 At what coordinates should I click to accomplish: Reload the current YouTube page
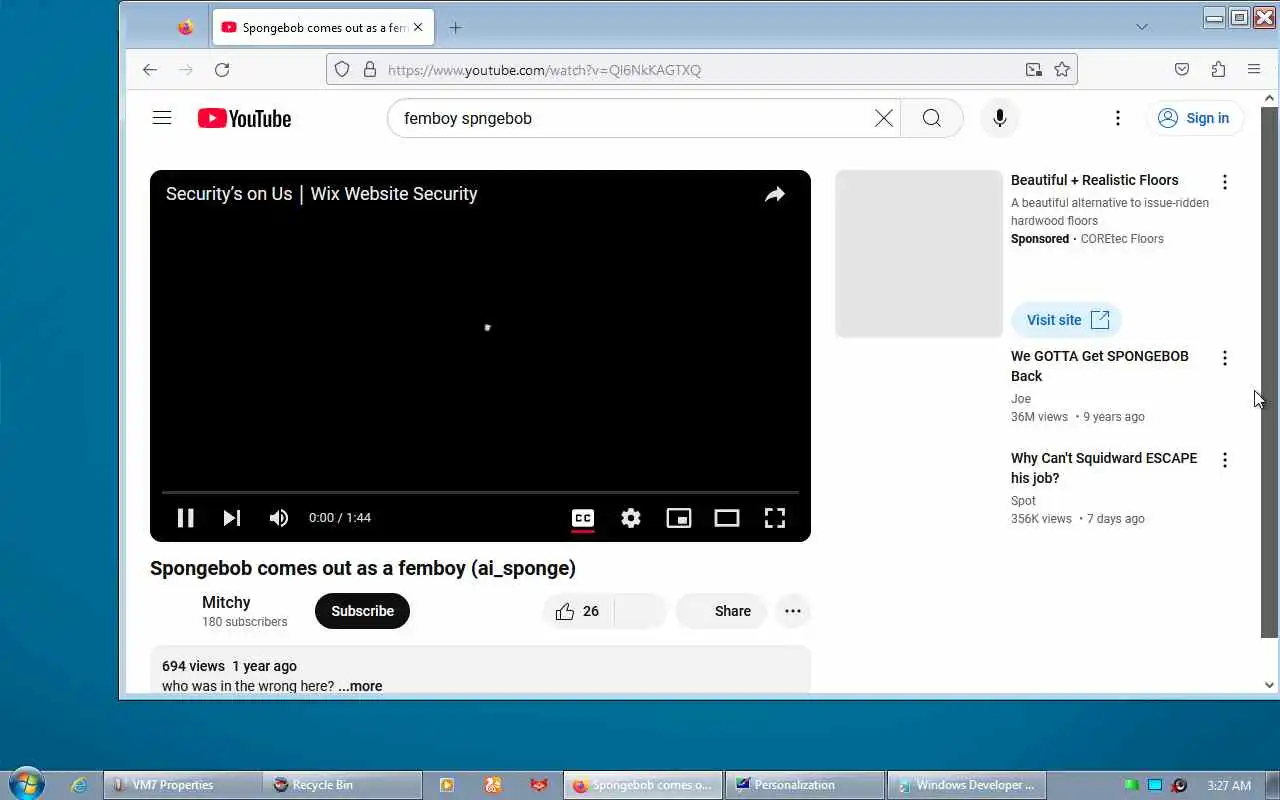222,69
